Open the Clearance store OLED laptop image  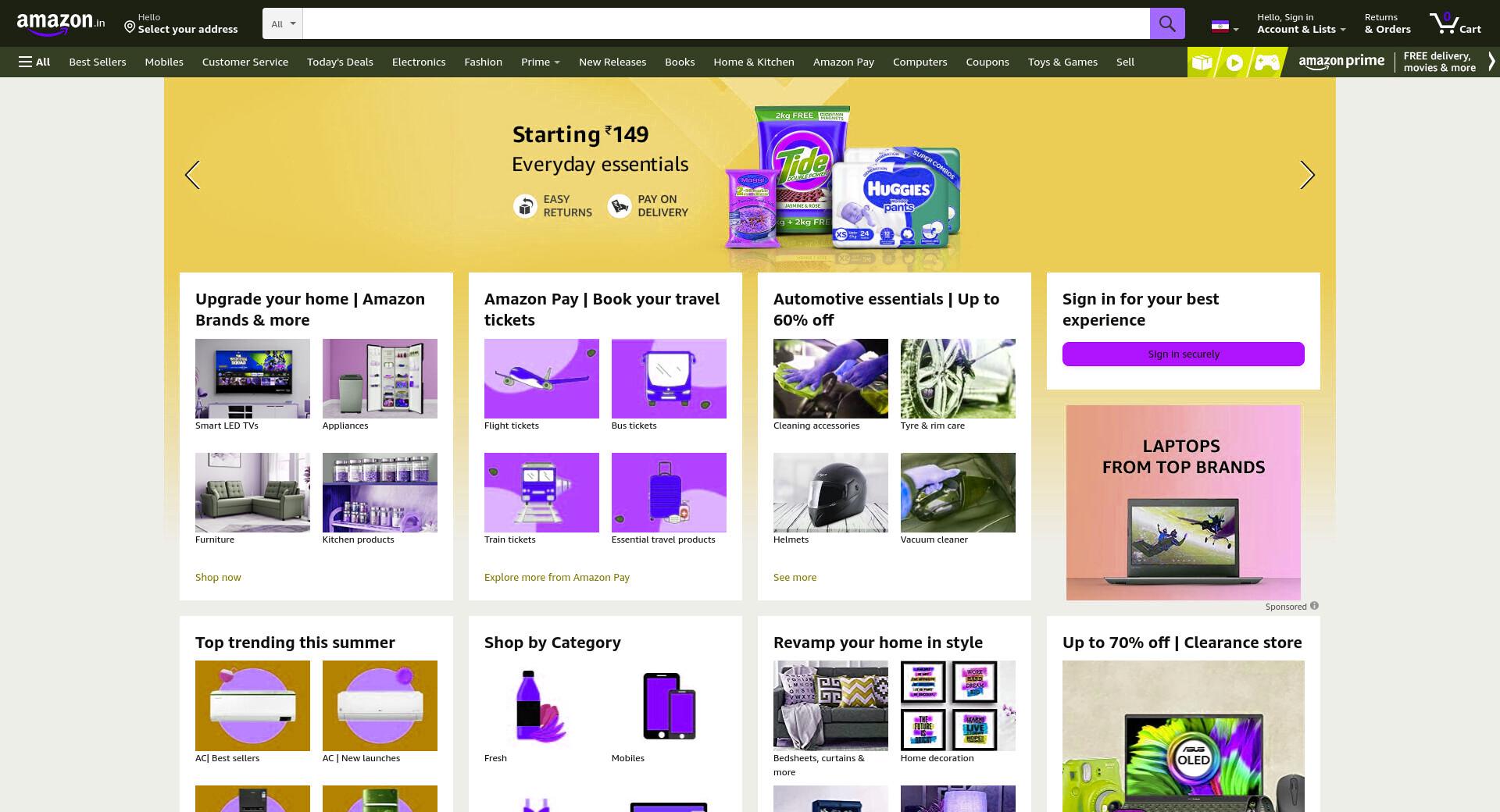click(1184, 736)
